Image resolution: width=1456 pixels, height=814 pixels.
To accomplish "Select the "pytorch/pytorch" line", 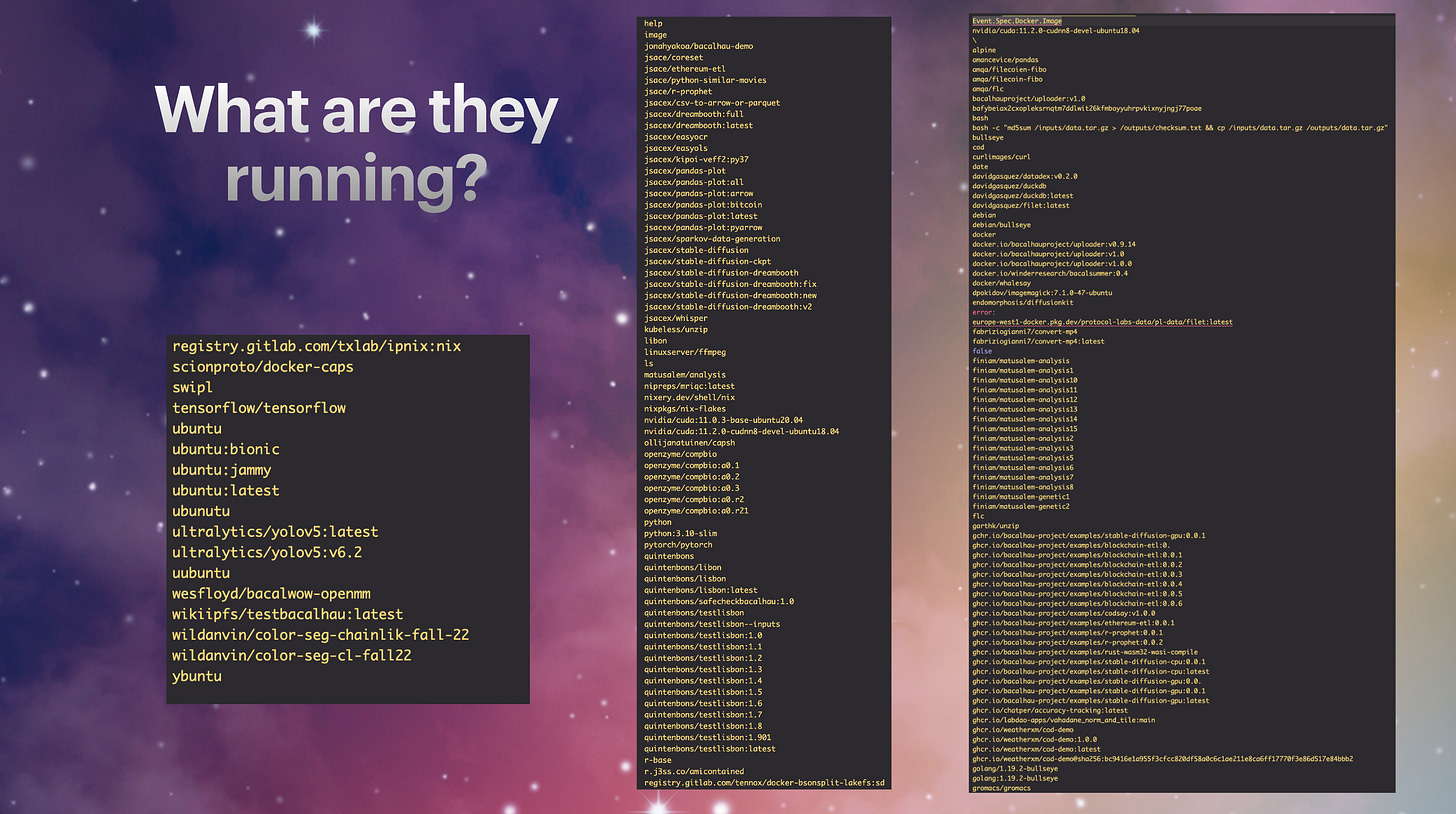I will 678,545.
